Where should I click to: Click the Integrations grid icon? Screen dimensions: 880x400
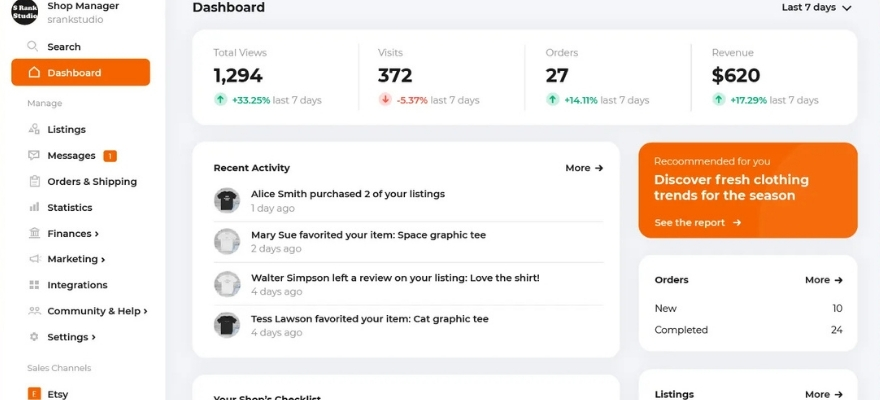[x=34, y=285]
